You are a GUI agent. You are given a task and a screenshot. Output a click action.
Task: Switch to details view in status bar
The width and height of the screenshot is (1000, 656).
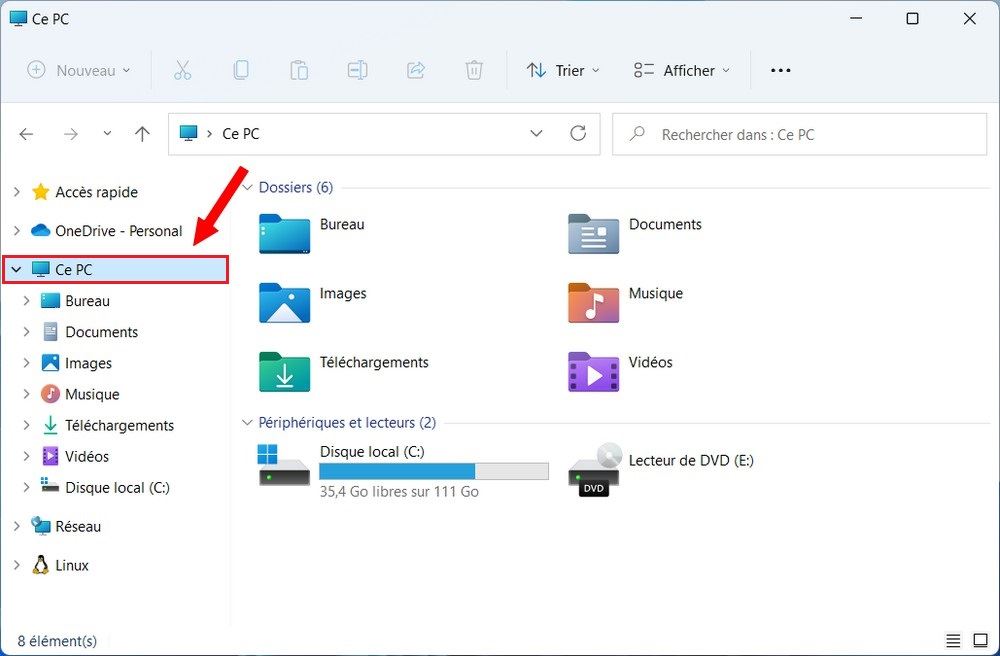coord(953,640)
